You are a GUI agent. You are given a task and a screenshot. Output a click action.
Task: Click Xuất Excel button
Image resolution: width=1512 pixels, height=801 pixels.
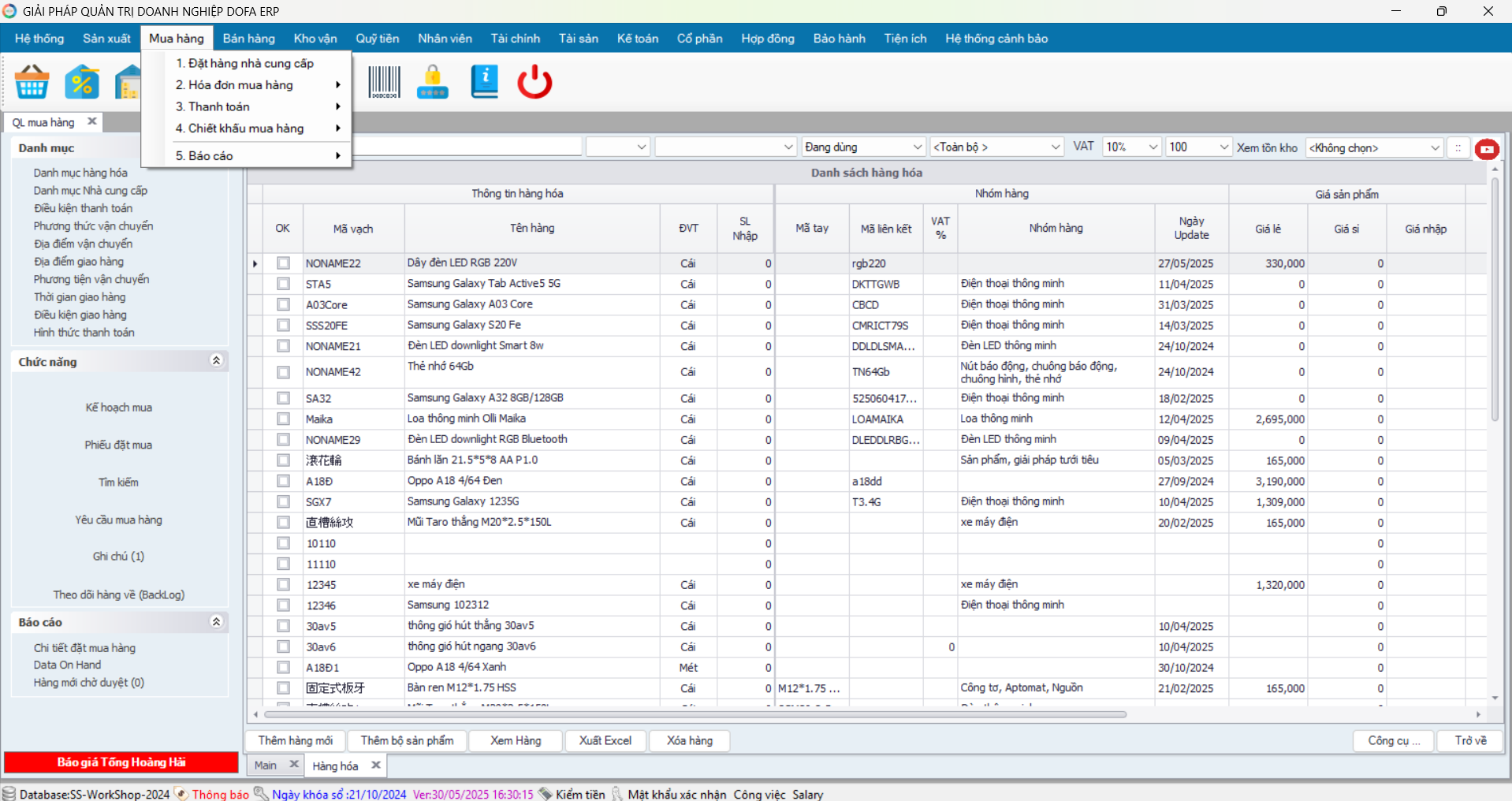605,740
